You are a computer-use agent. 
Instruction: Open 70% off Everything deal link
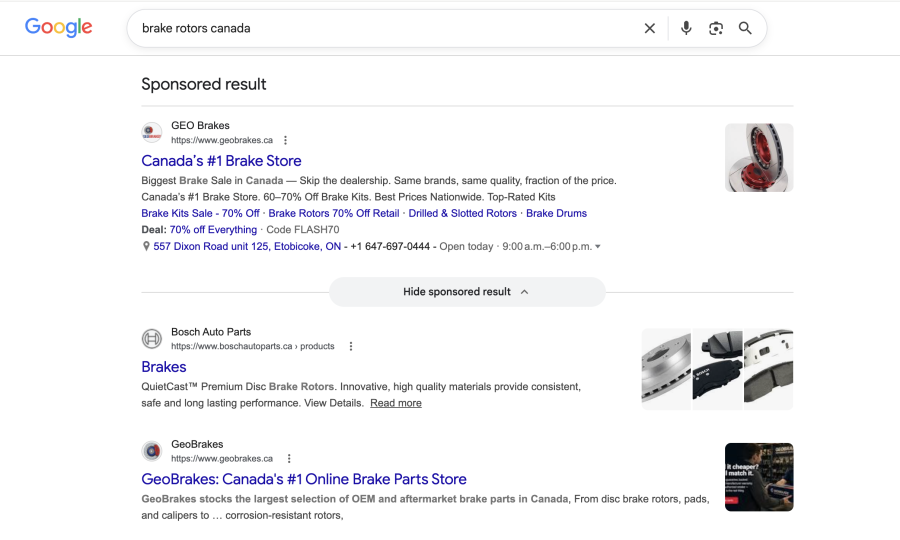[x=213, y=230]
